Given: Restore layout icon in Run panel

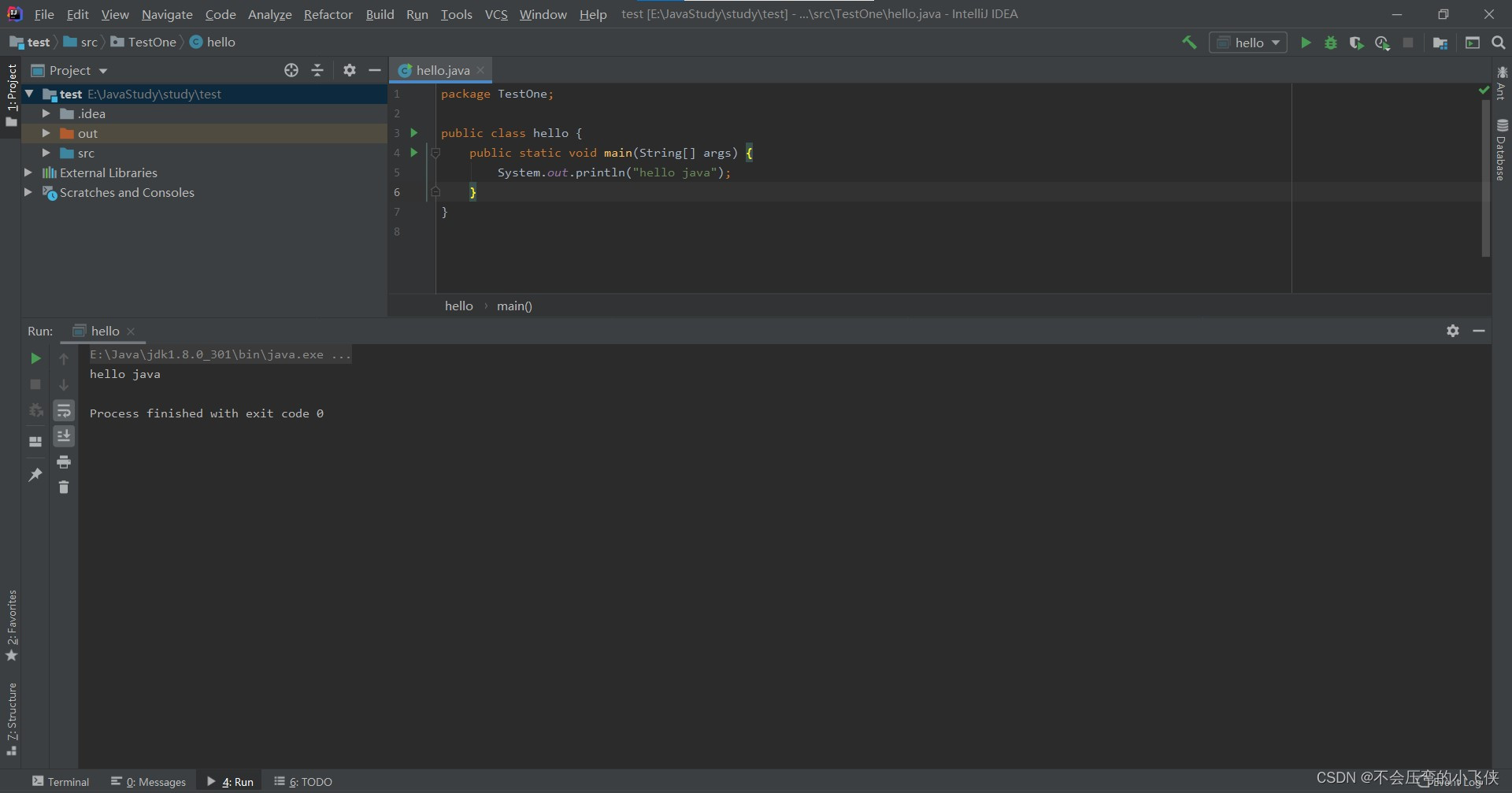Looking at the screenshot, I should coord(35,441).
